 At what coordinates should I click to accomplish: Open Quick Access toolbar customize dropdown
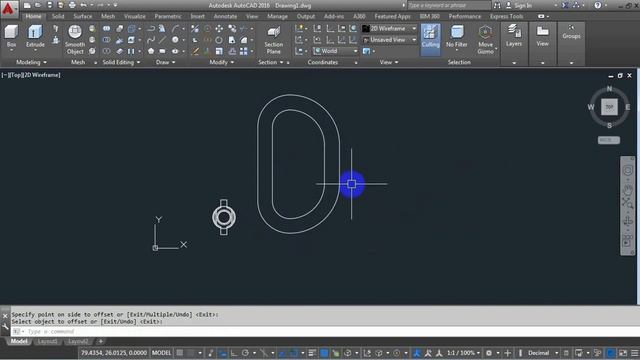point(115,5)
